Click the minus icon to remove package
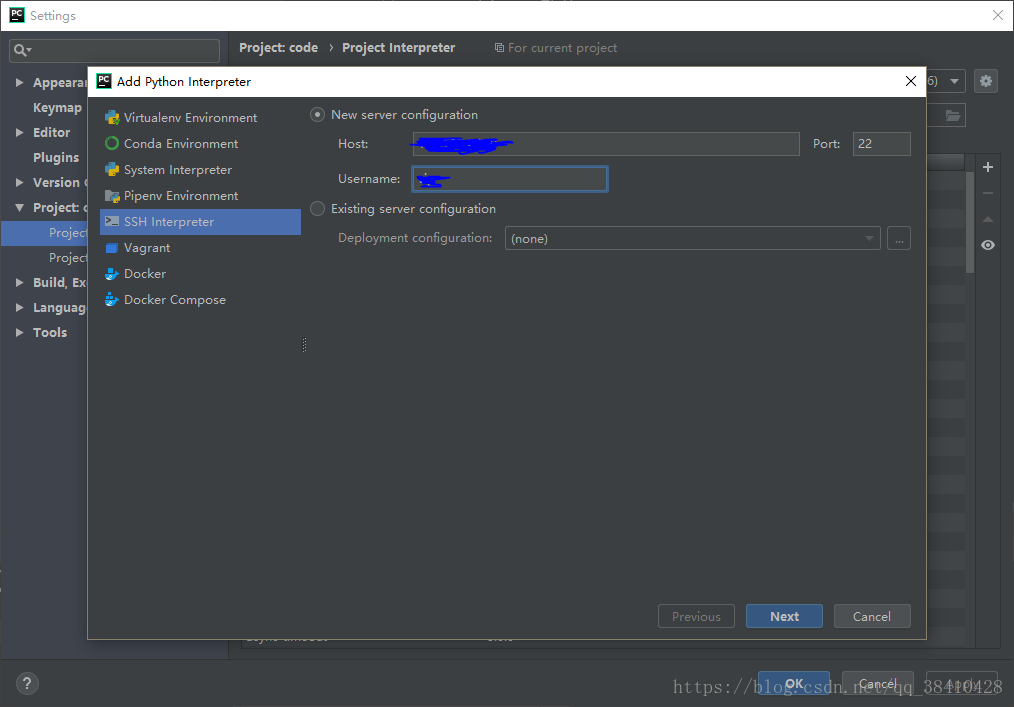The image size is (1014, 707). (987, 193)
